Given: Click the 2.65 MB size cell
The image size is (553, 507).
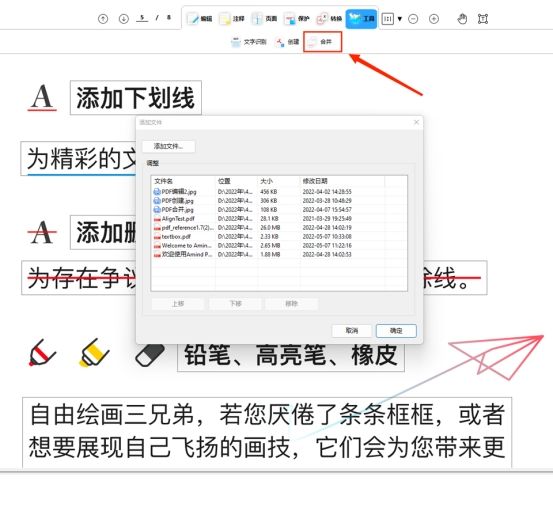Looking at the screenshot, I should 270,245.
